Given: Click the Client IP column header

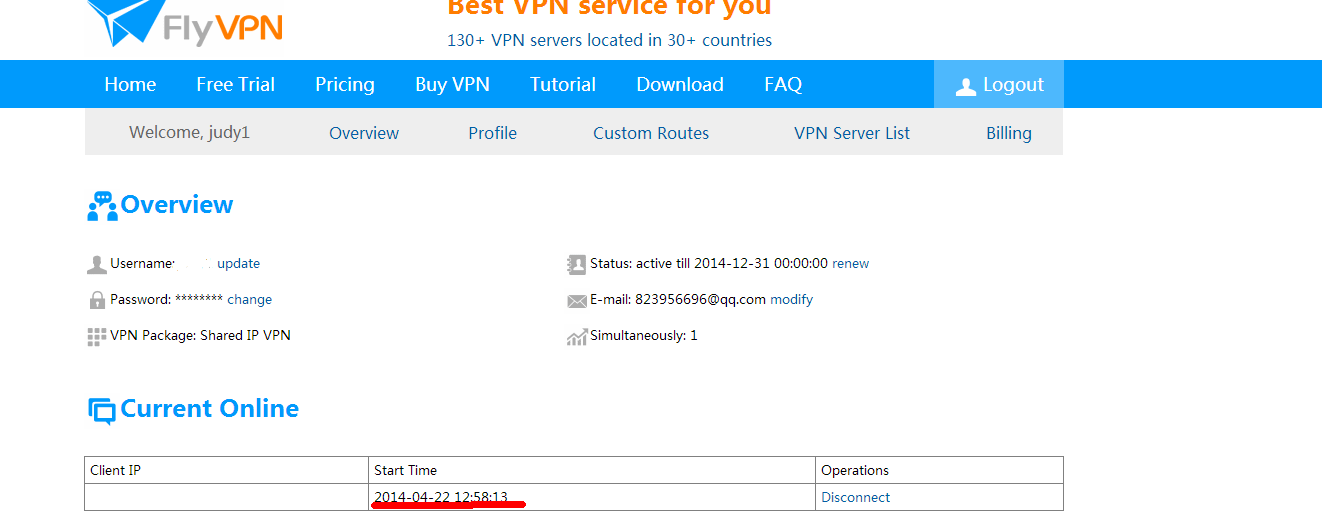Looking at the screenshot, I should (x=115, y=470).
